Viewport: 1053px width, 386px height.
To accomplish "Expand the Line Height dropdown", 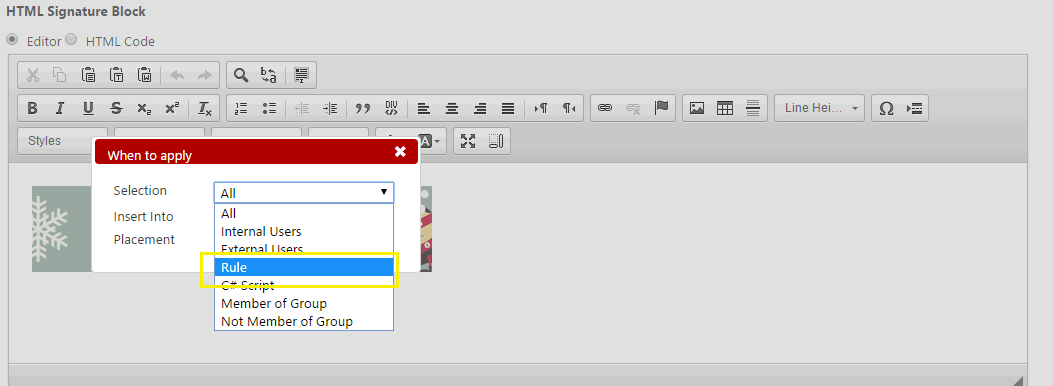I will pos(819,108).
